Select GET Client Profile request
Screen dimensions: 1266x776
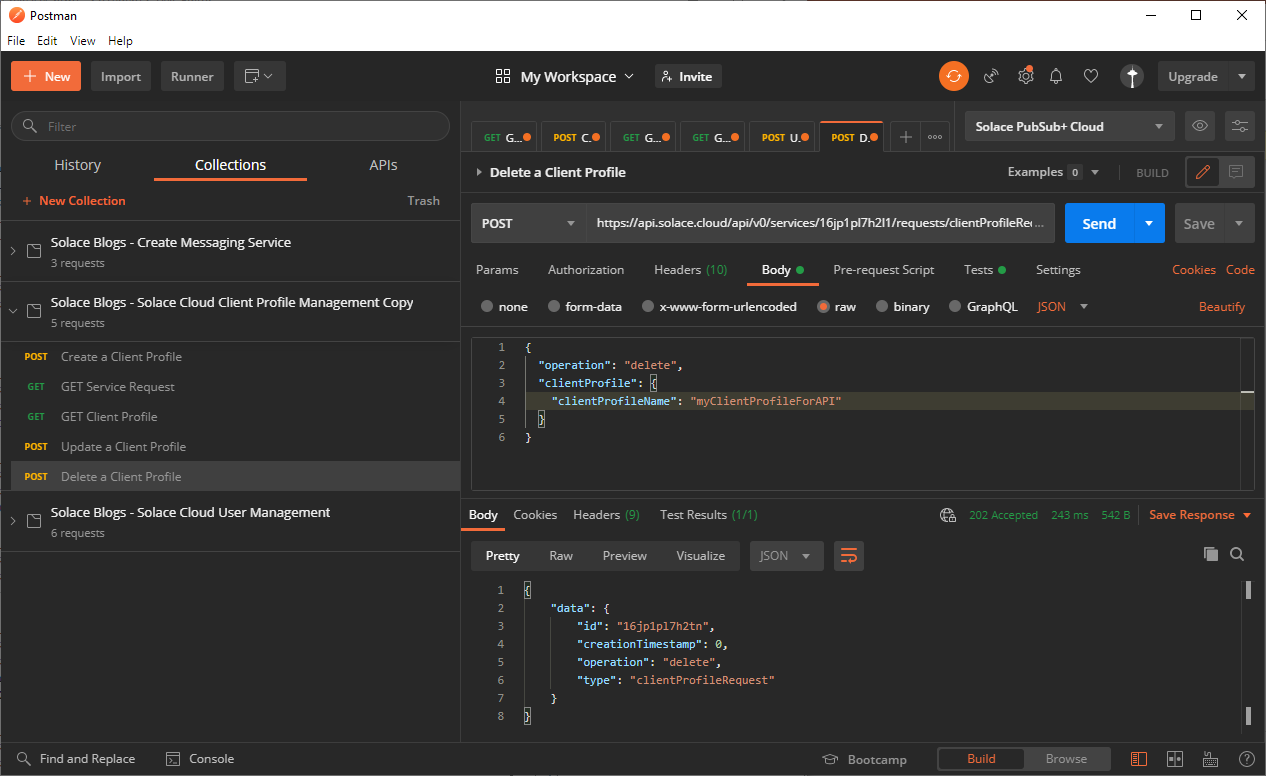point(109,417)
